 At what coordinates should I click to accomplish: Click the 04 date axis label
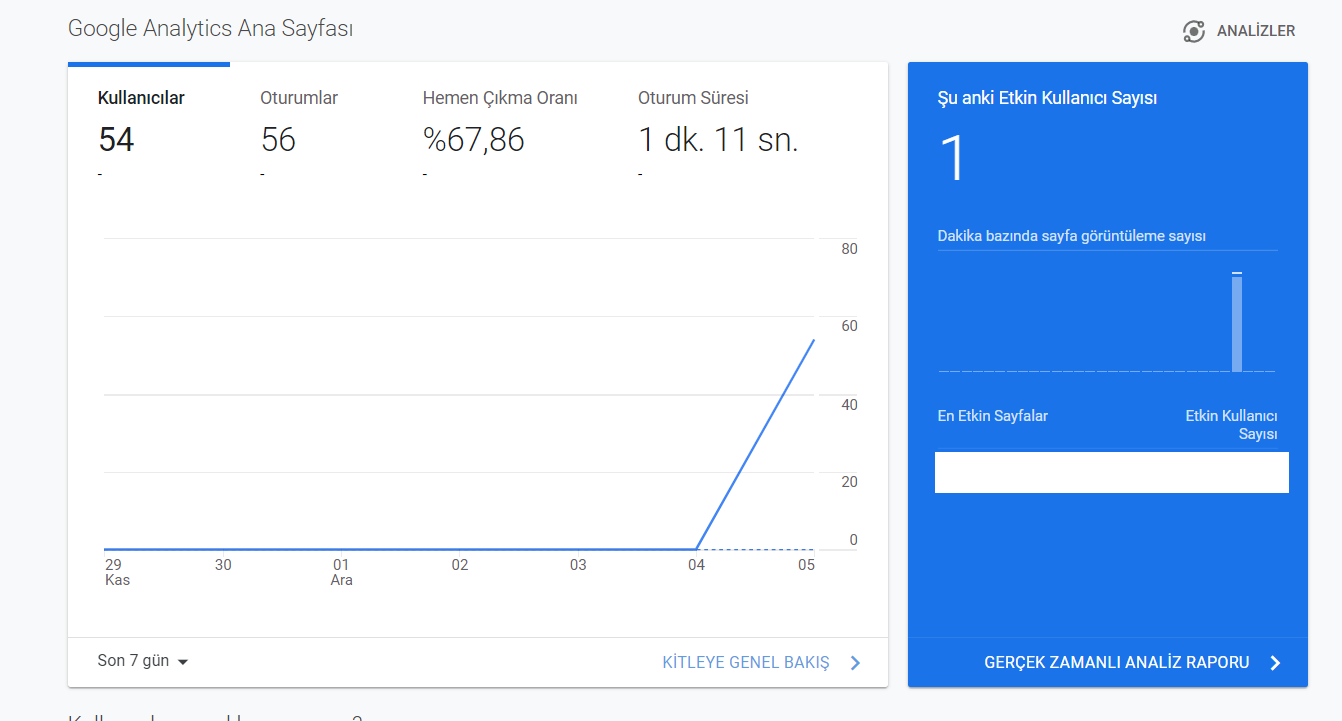(696, 565)
